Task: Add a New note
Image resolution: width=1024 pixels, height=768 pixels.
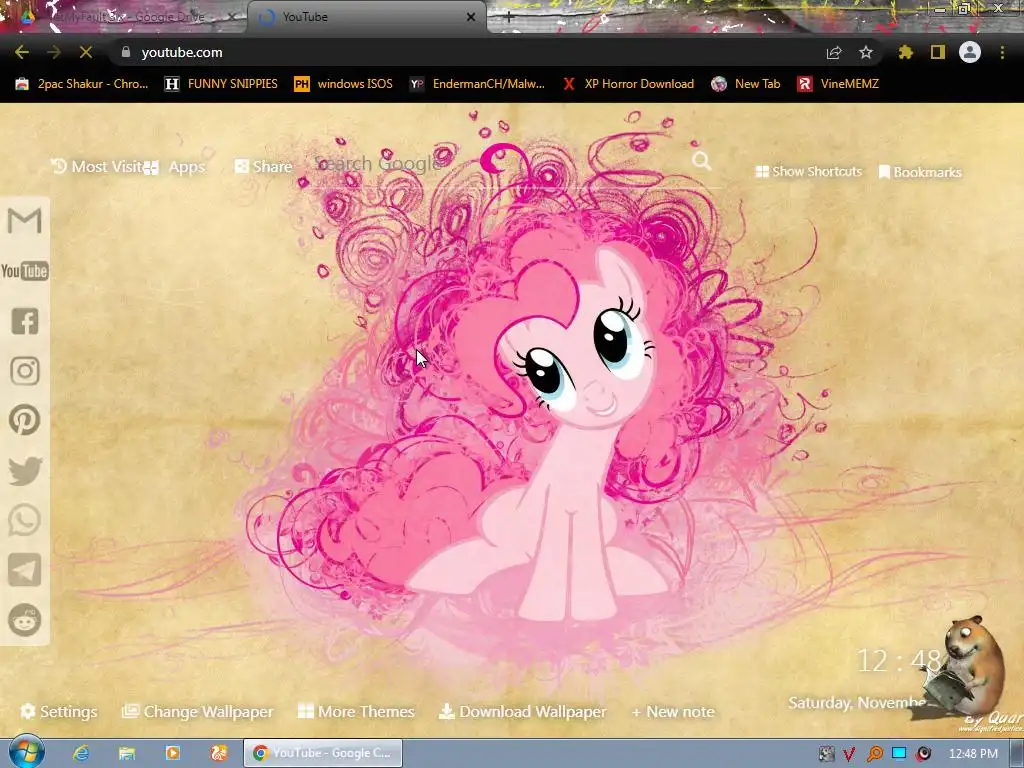Action: (673, 711)
